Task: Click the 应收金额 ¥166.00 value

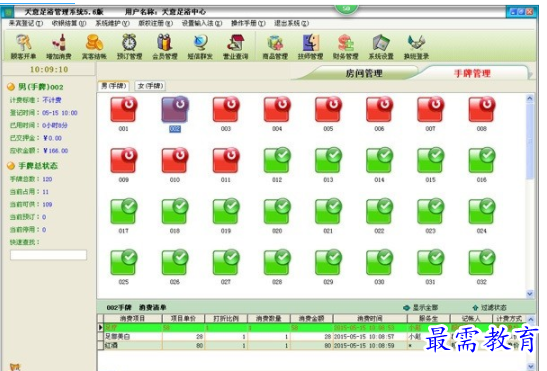Action: tap(56, 151)
